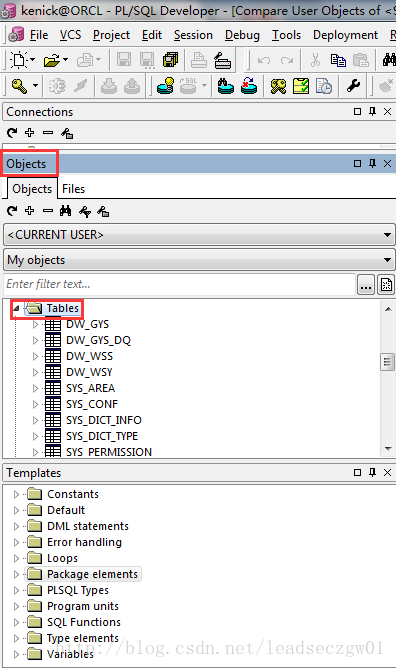Click the Print Setup printer icon
The width and height of the screenshot is (396, 668).
(222, 60)
